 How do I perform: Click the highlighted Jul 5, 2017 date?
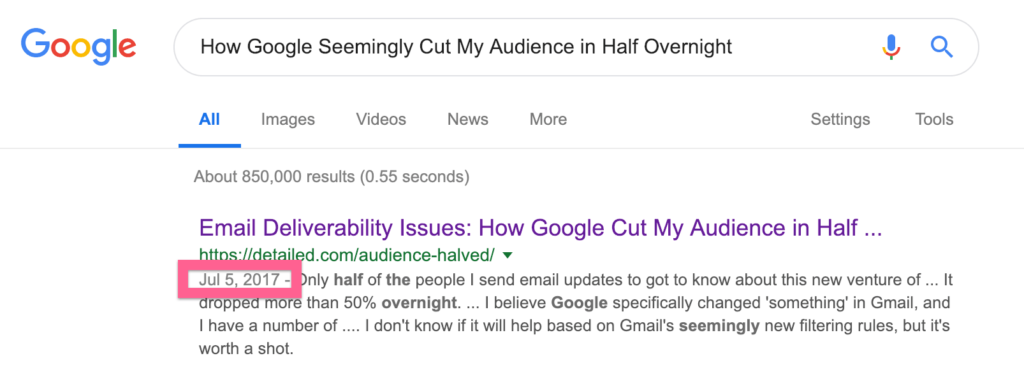tap(240, 279)
